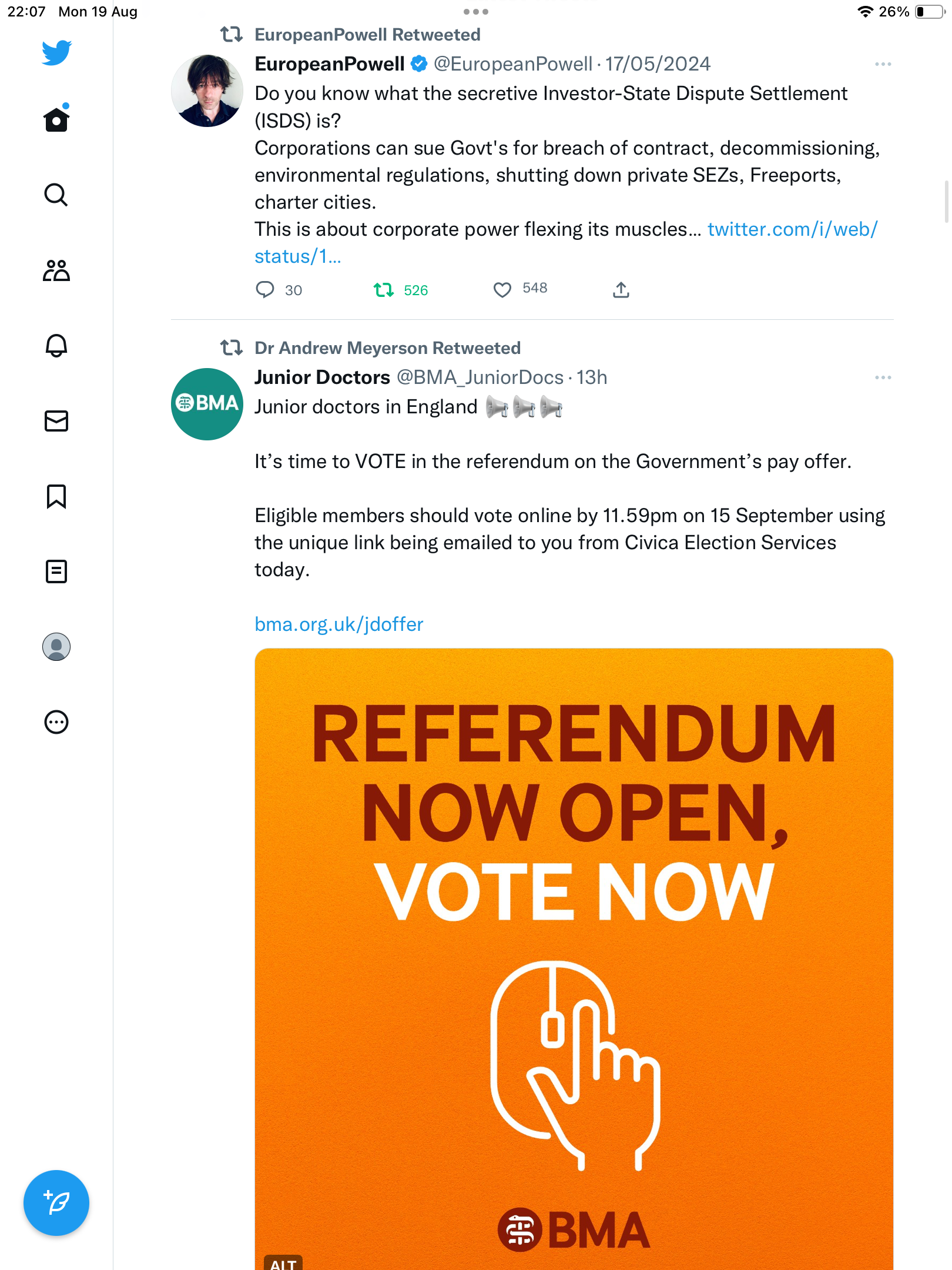Open Messages envelope icon
952x1270 pixels.
[x=56, y=421]
